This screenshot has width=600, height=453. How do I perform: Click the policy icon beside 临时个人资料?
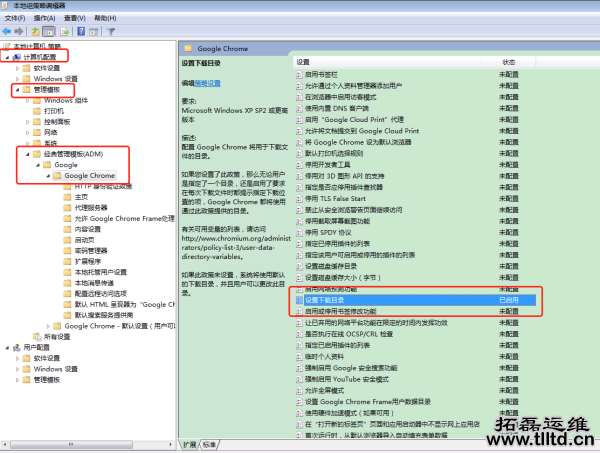click(299, 357)
